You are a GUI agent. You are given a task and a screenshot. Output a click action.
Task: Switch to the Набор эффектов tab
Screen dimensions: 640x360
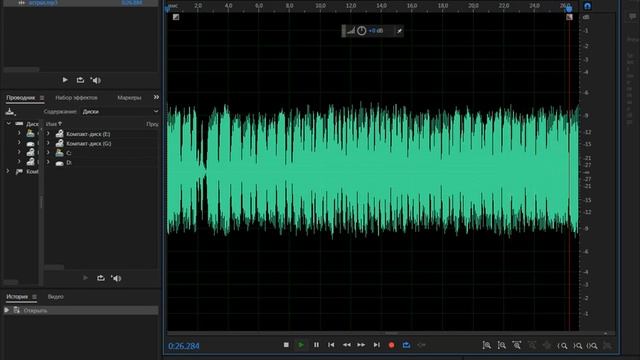(76, 98)
